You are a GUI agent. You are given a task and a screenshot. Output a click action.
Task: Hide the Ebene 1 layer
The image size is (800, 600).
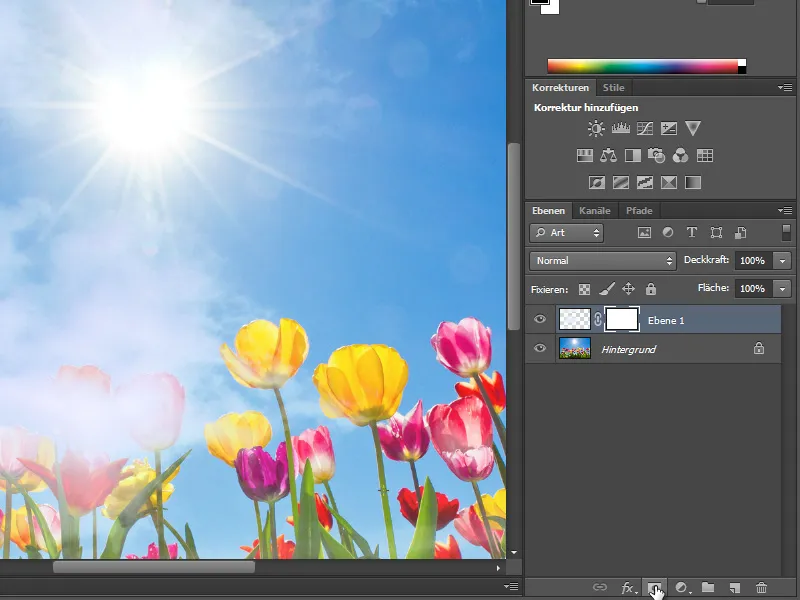[540, 319]
